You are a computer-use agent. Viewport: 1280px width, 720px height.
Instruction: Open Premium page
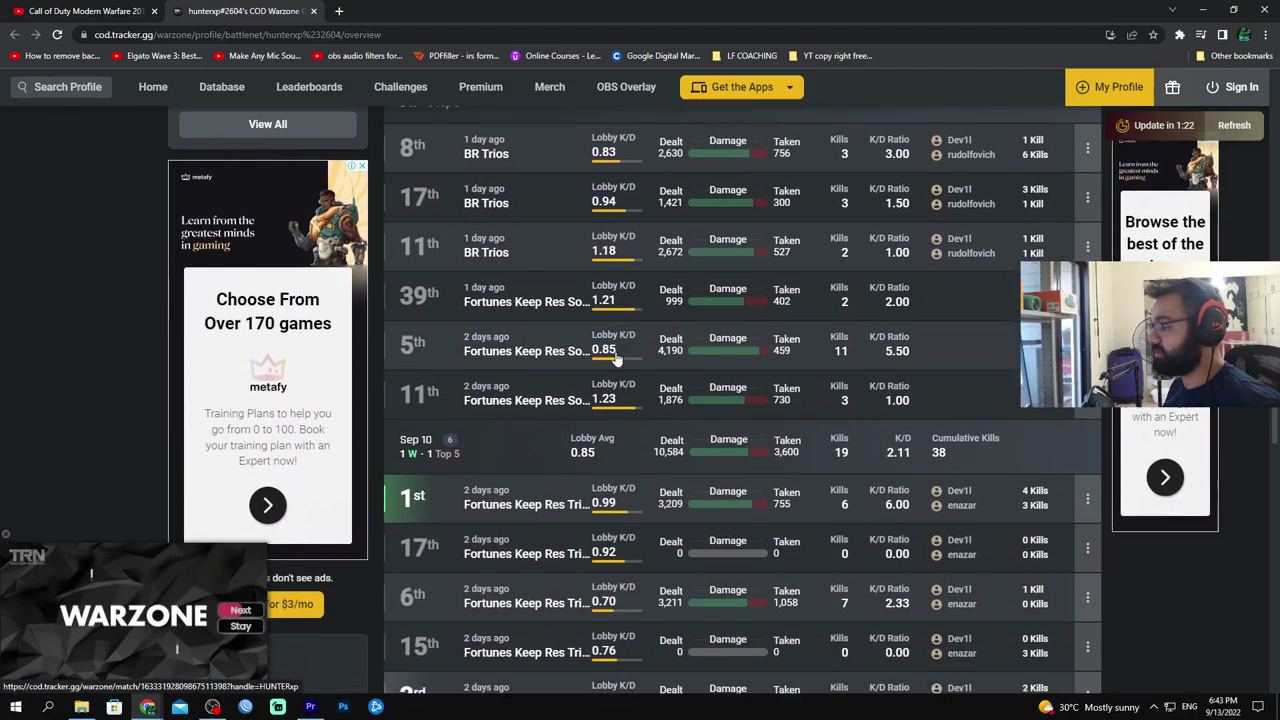coord(481,87)
